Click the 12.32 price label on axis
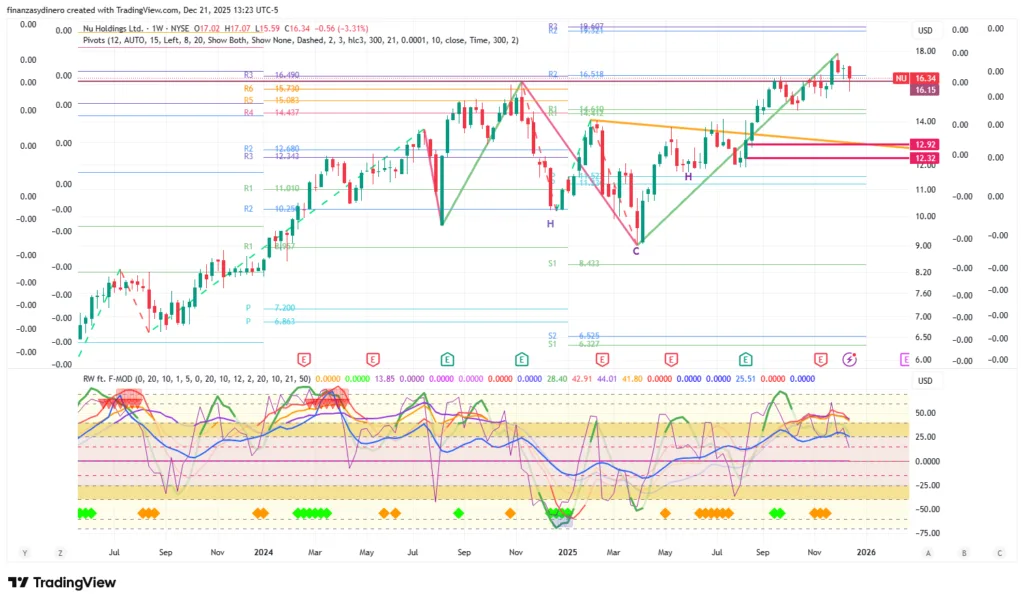This screenshot has height=603, width=1024. [923, 158]
